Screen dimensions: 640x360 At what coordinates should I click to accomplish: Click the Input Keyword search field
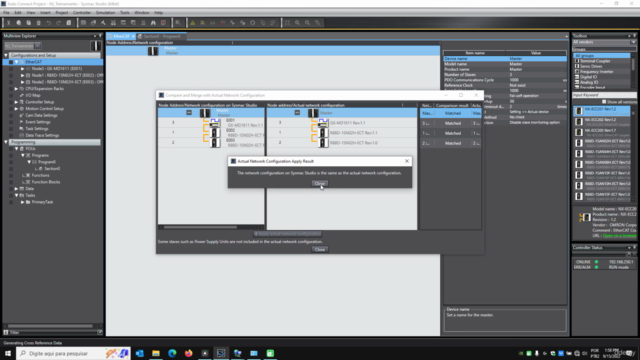[x=604, y=95]
